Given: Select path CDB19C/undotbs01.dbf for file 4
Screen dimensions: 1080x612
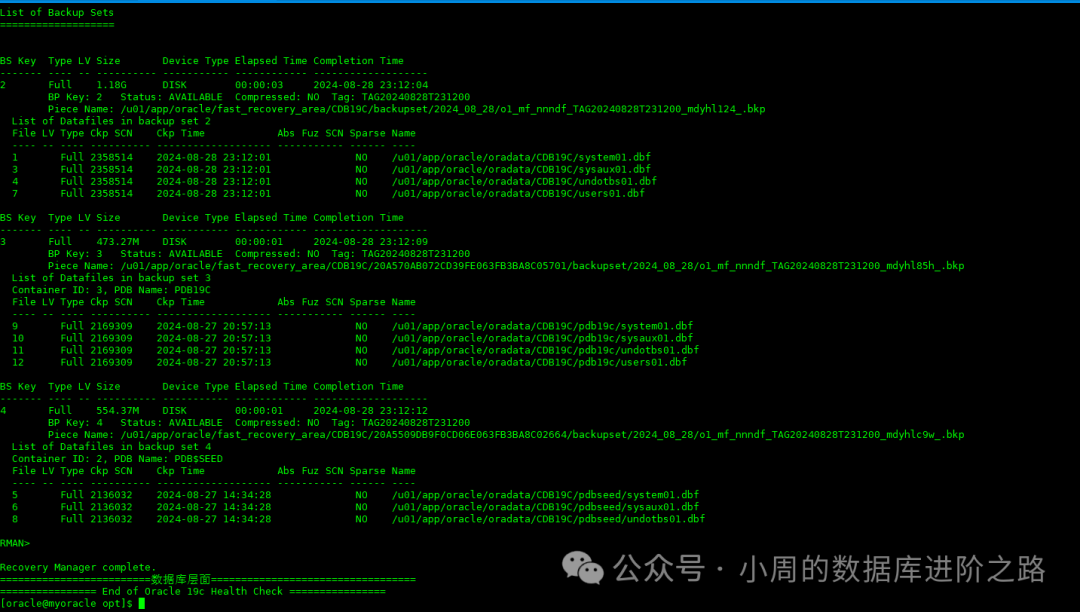Looking at the screenshot, I should point(524,181).
